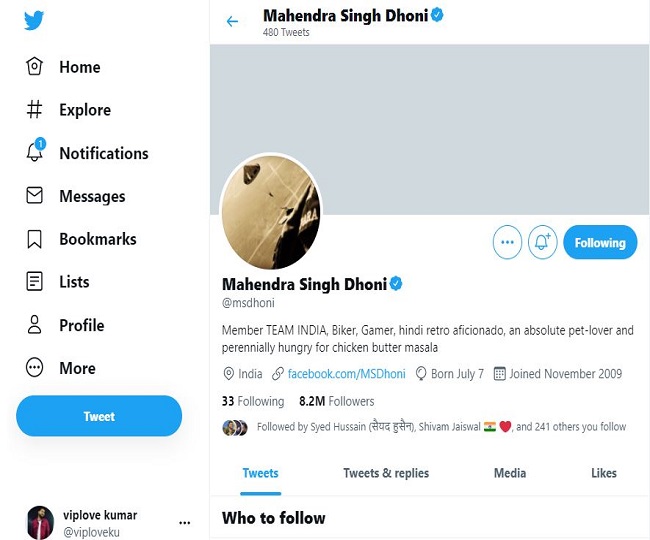Switch to the Media tab

tap(509, 473)
